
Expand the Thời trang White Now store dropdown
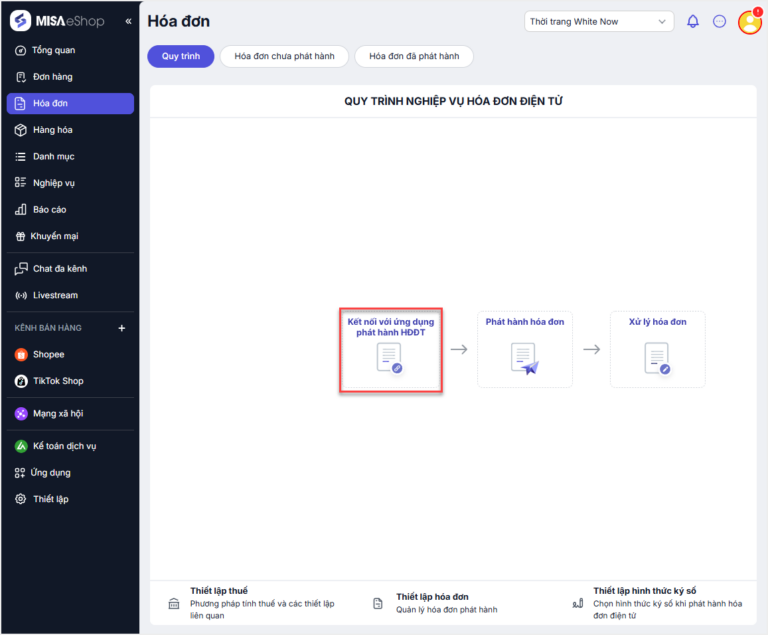coord(599,22)
